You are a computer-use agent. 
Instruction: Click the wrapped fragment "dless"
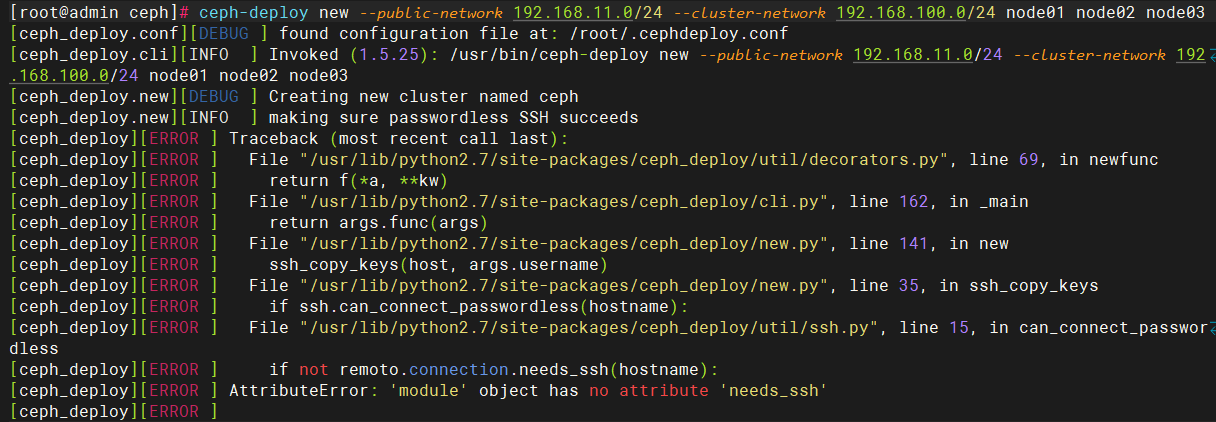(x=34, y=349)
